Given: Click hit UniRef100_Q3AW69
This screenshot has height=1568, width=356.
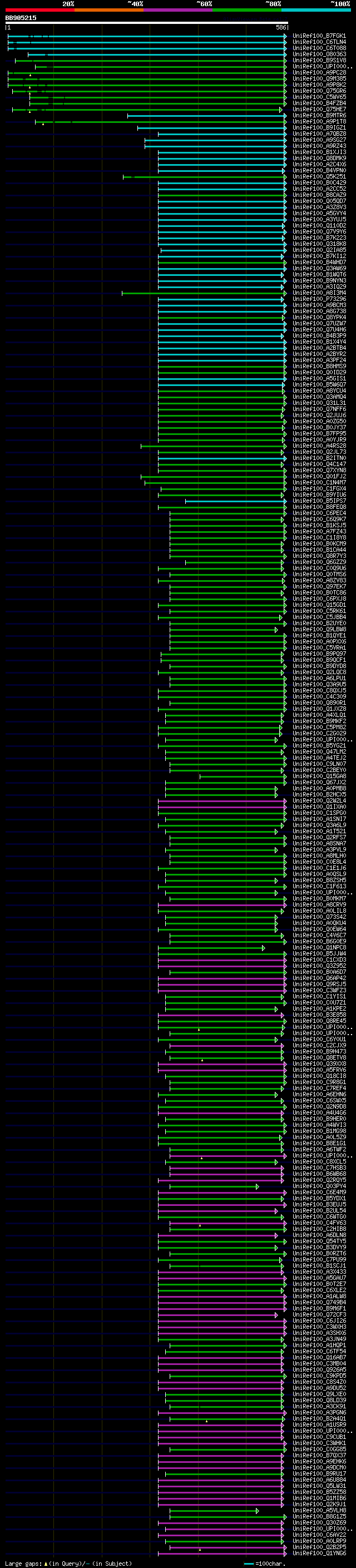Looking at the screenshot, I should [x=319, y=269].
